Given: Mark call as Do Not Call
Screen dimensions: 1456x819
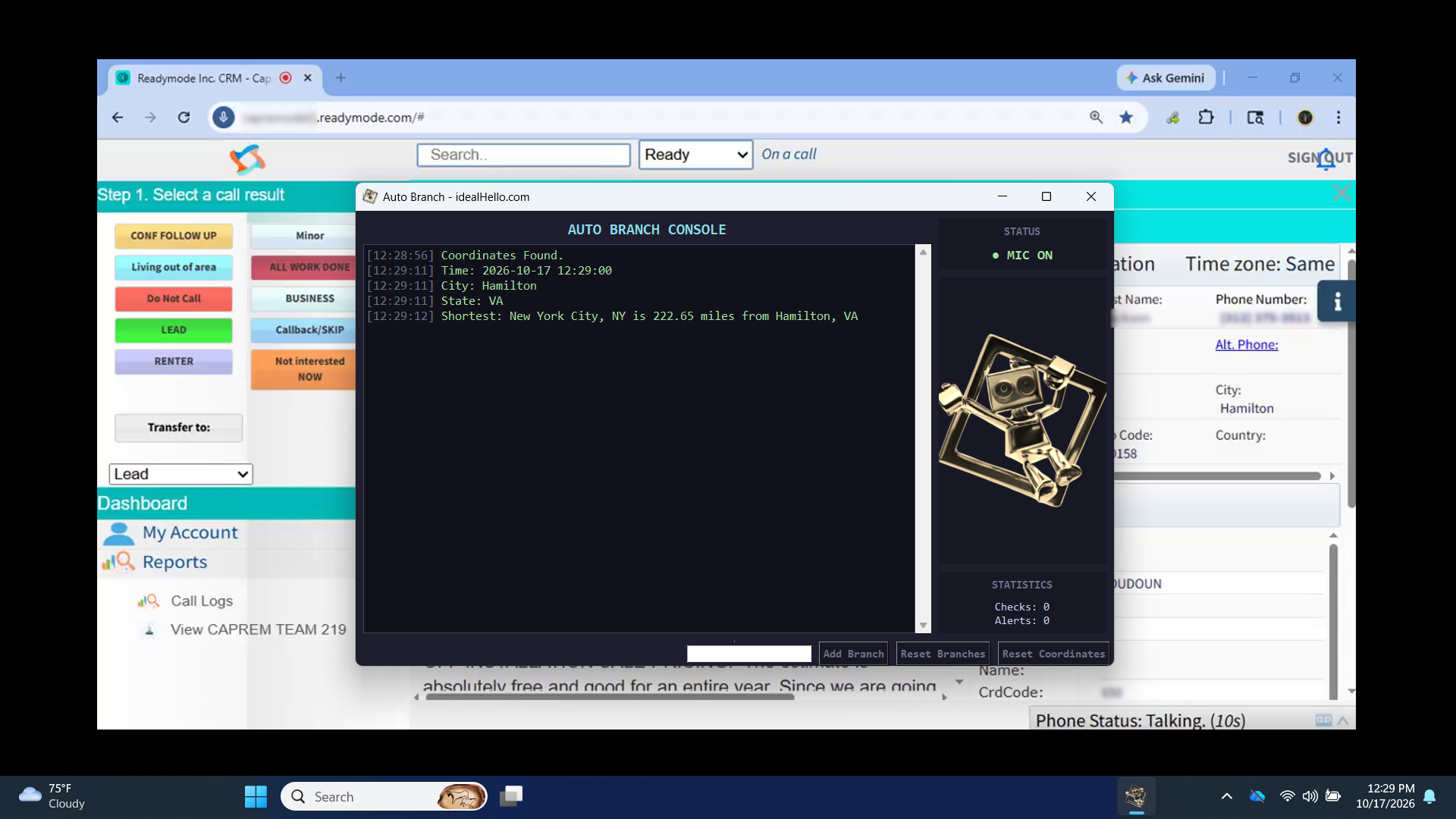Looking at the screenshot, I should (x=174, y=299).
